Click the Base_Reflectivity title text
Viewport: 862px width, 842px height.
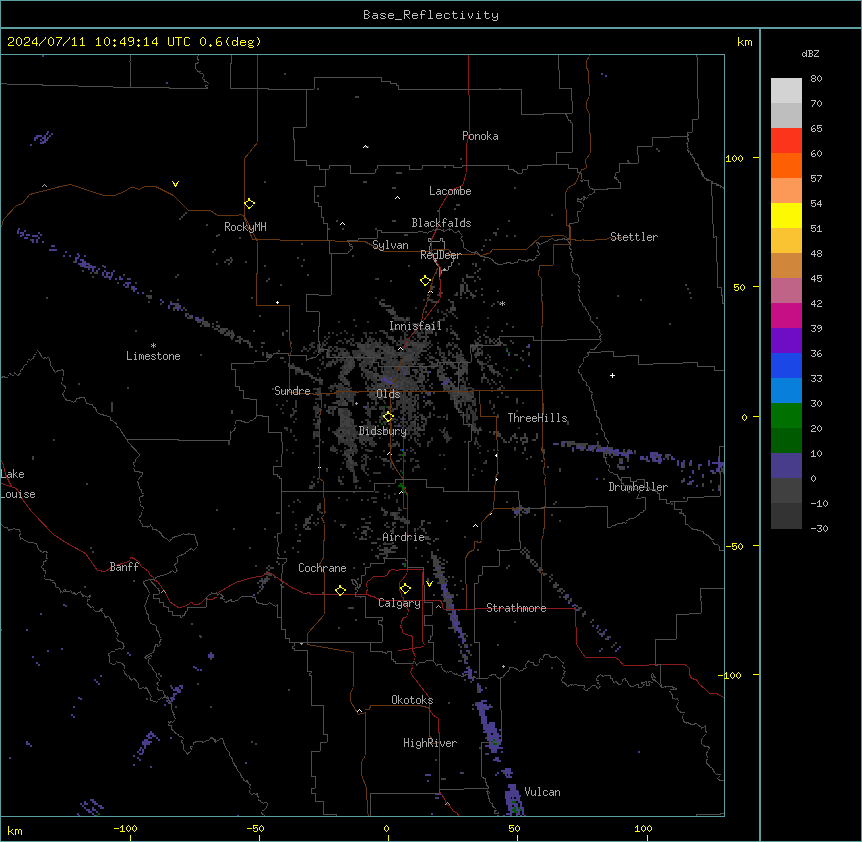[431, 15]
